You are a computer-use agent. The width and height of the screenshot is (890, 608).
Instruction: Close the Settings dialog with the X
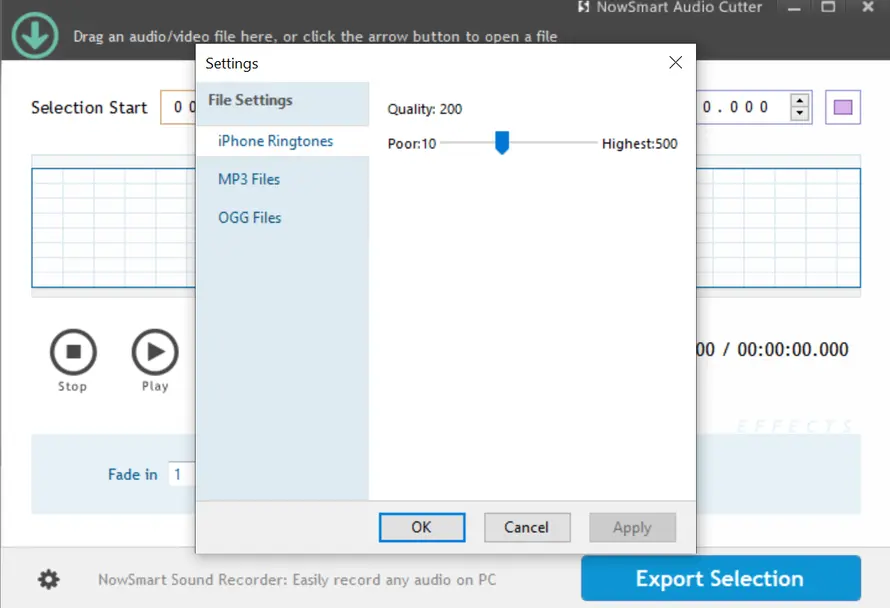click(x=675, y=62)
